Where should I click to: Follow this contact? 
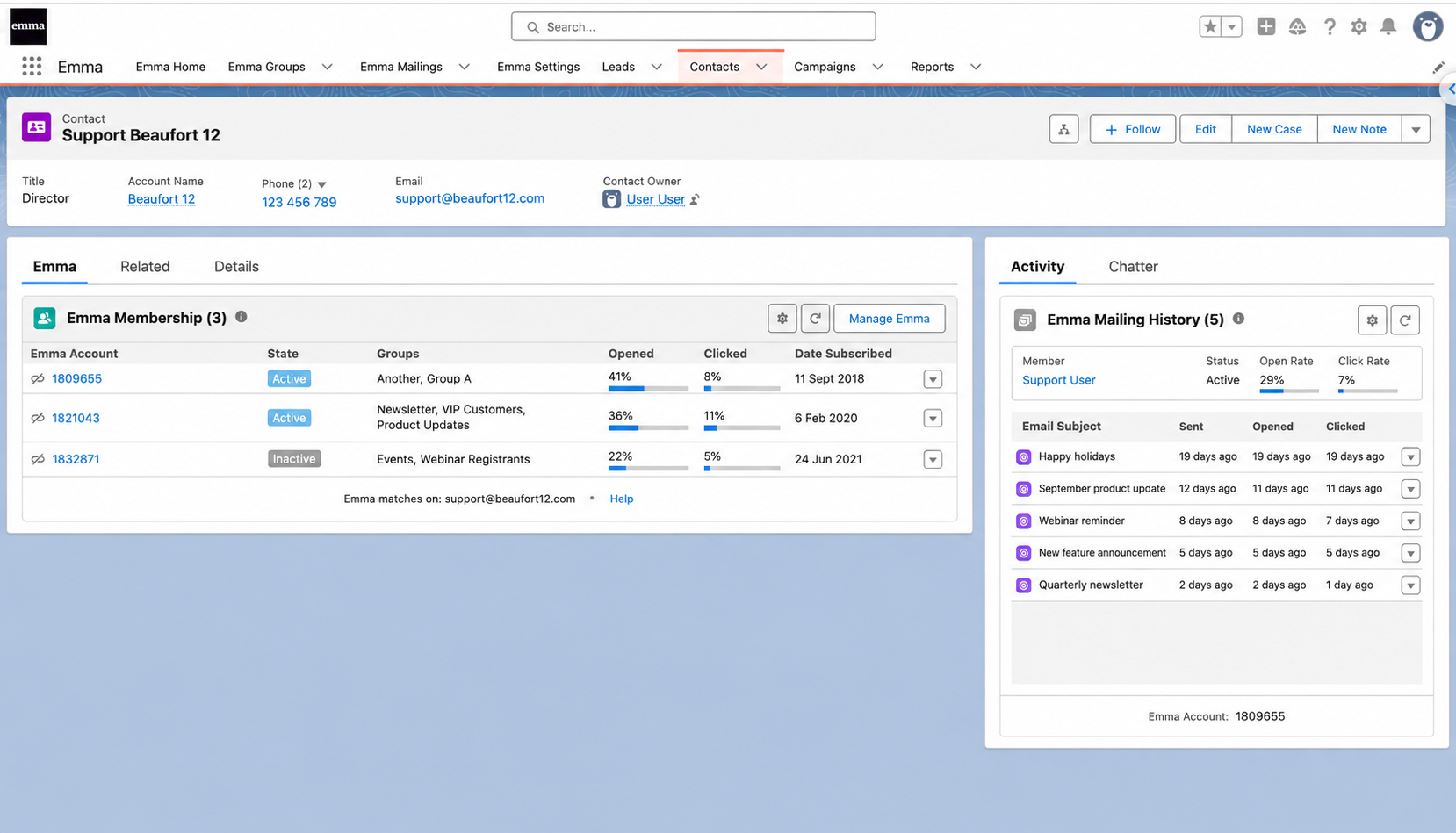[x=1133, y=129]
